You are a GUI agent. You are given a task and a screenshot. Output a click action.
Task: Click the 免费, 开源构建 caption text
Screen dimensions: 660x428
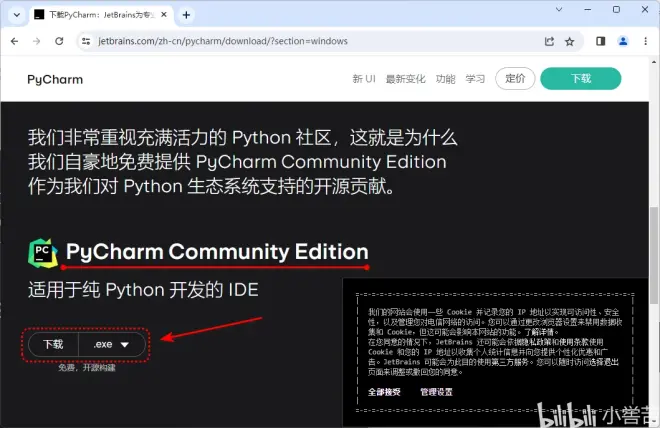click(87, 368)
